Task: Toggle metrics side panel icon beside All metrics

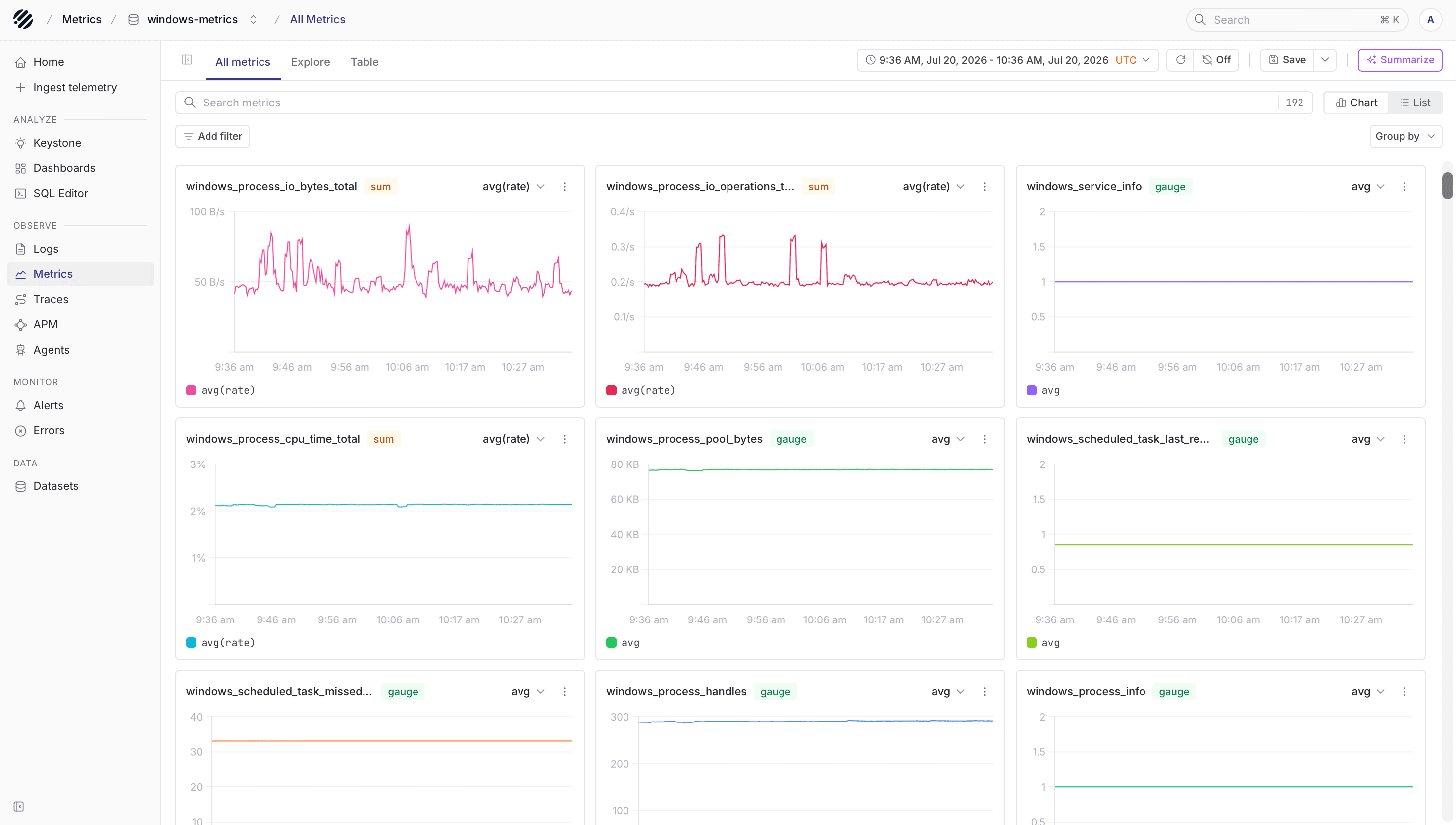Action: [187, 60]
